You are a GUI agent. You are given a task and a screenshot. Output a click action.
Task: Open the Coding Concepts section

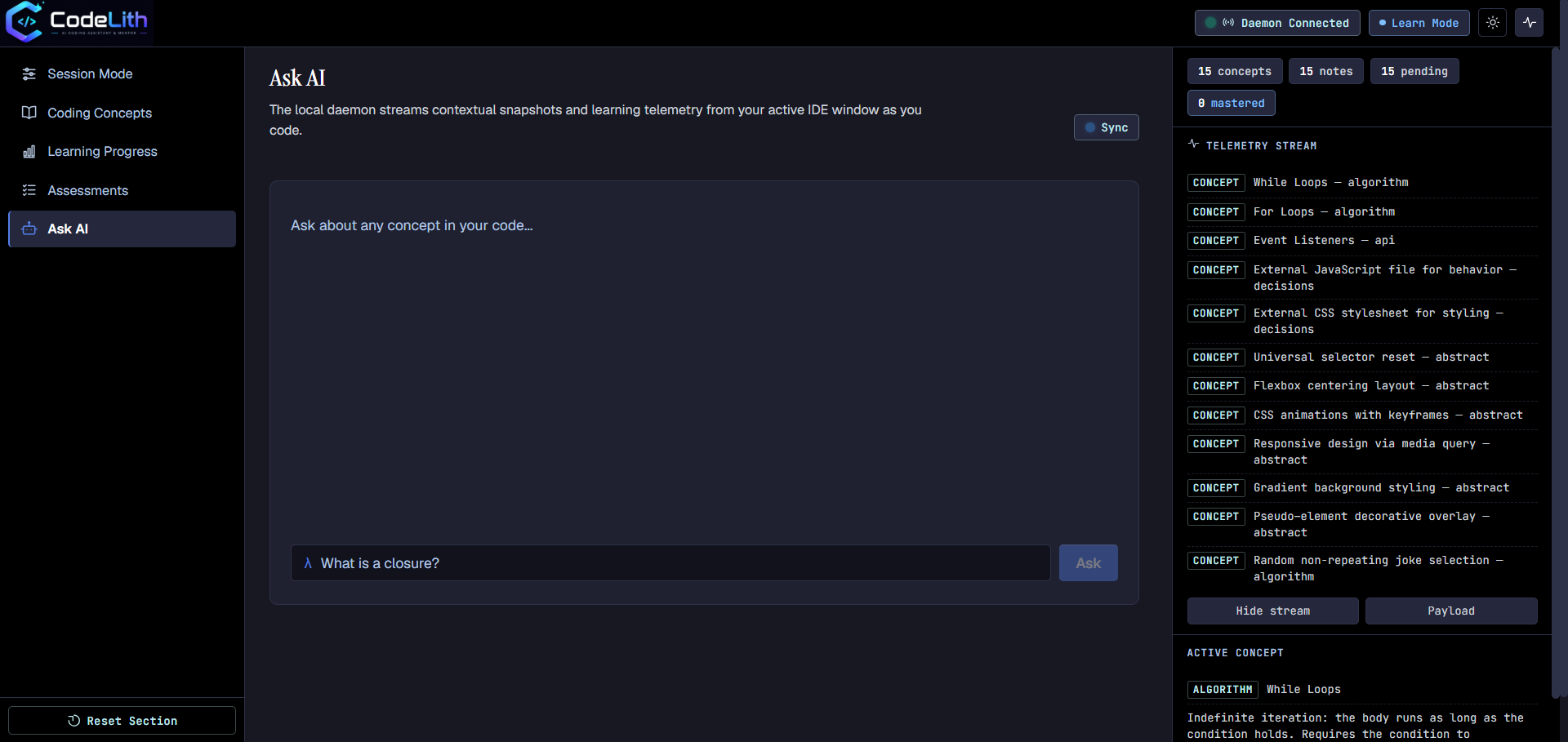pos(122,113)
